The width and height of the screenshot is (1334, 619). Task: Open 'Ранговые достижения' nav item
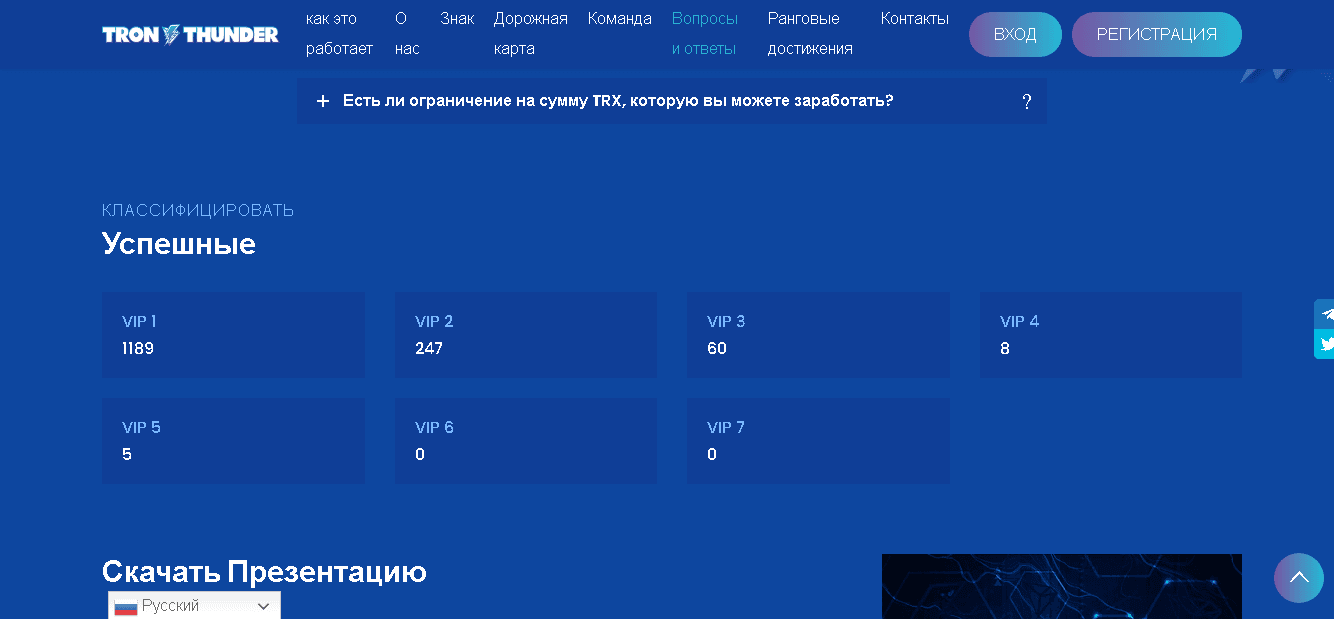(810, 34)
